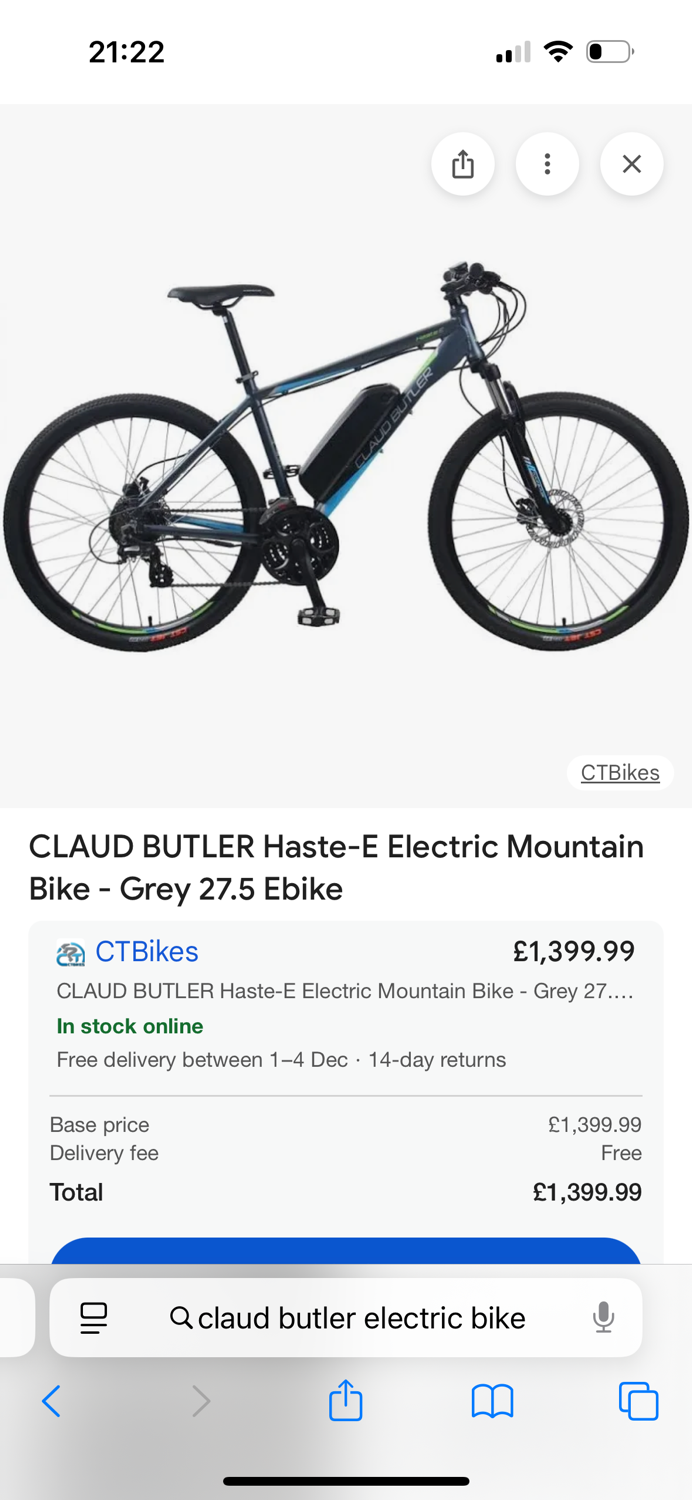Navigate back with the back arrow
This screenshot has width=692, height=1500.
coord(52,1401)
